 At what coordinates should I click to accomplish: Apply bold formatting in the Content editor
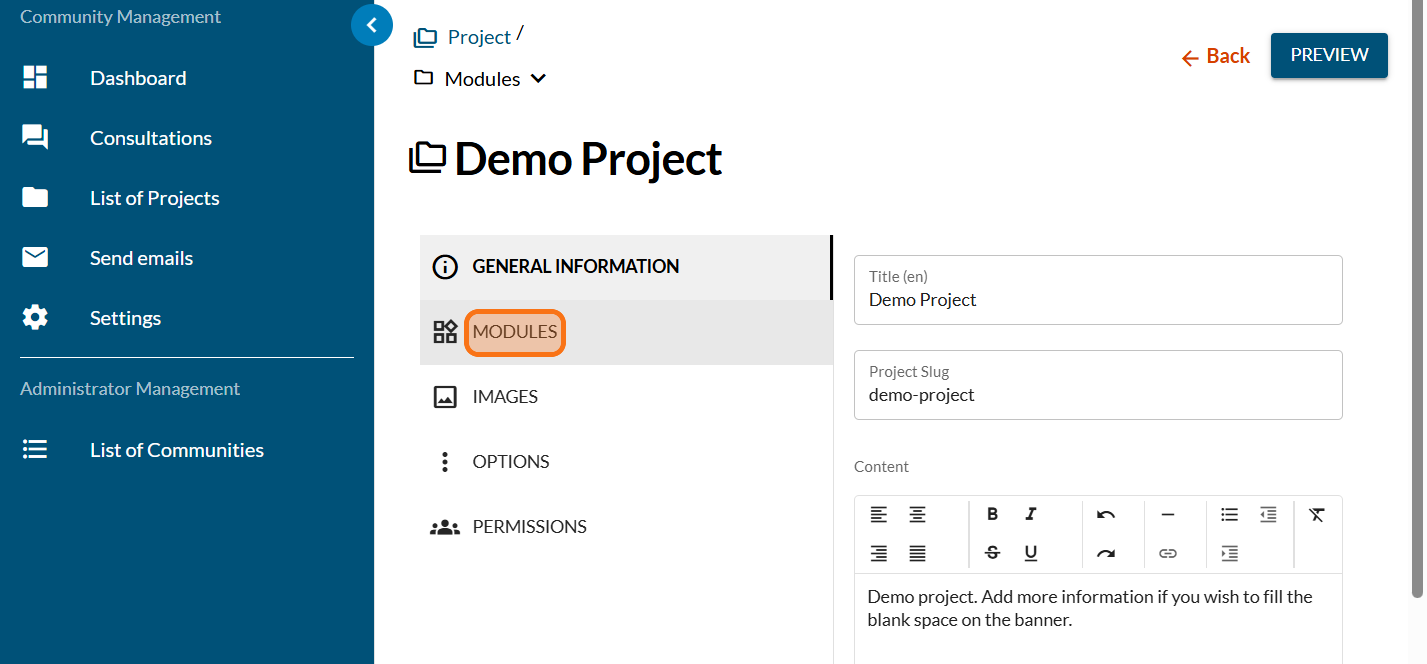pyautogui.click(x=992, y=514)
